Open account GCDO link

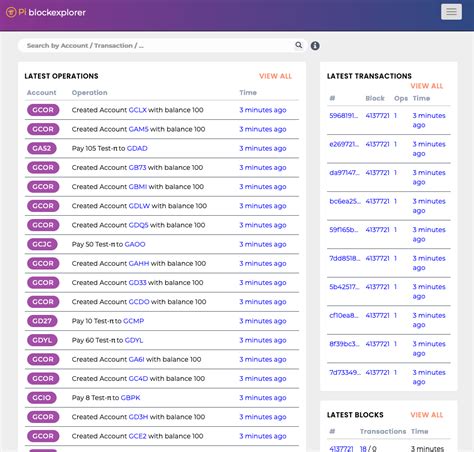click(139, 302)
